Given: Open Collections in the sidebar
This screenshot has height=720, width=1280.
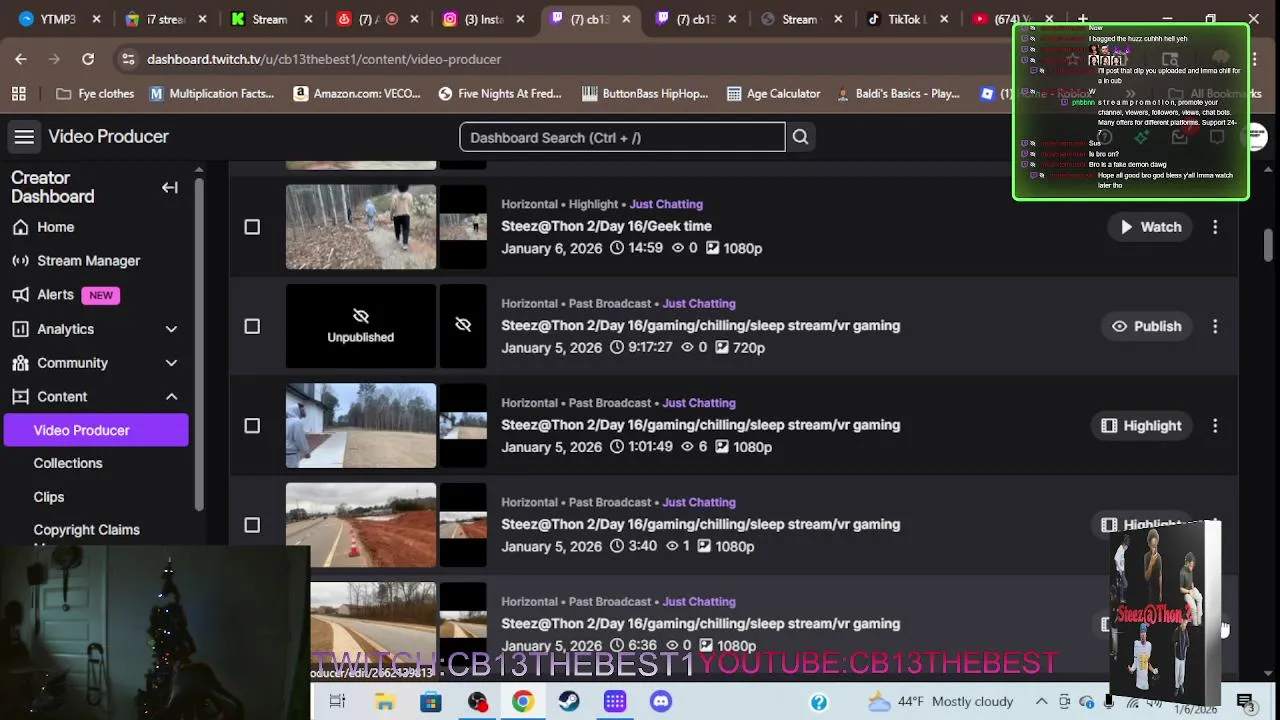Looking at the screenshot, I should tap(68, 463).
